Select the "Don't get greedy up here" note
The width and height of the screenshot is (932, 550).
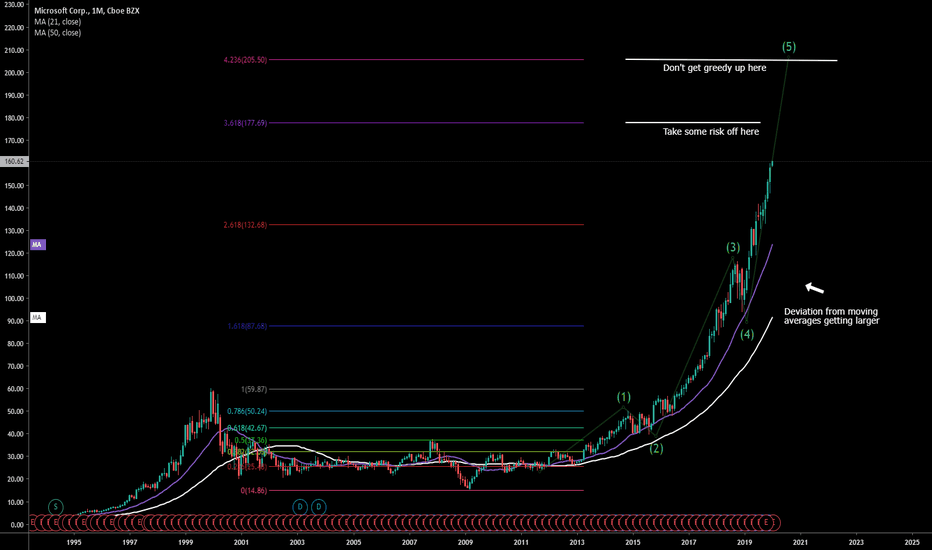714,68
